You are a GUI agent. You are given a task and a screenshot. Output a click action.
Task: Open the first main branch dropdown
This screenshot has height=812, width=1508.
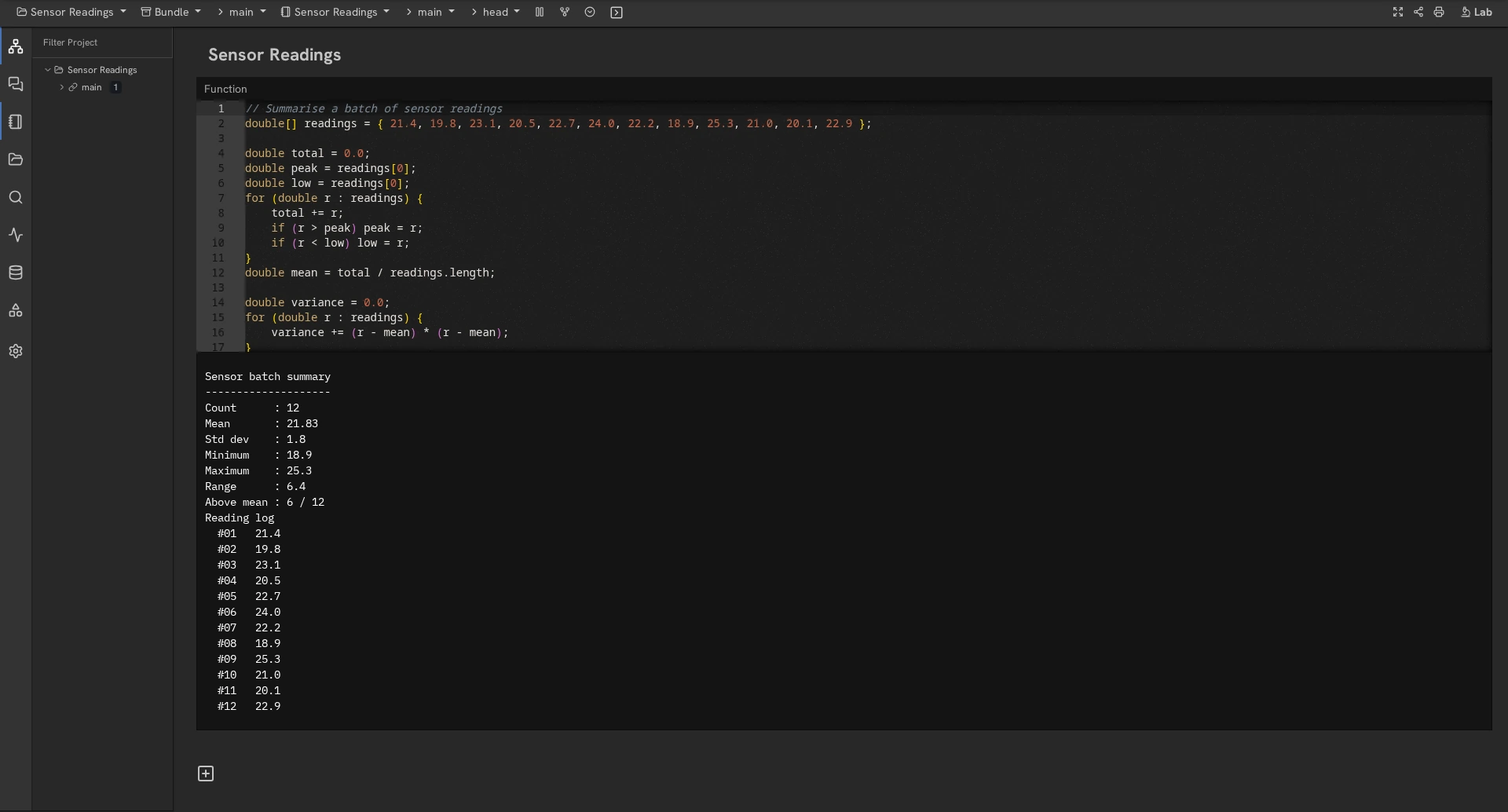pos(242,12)
